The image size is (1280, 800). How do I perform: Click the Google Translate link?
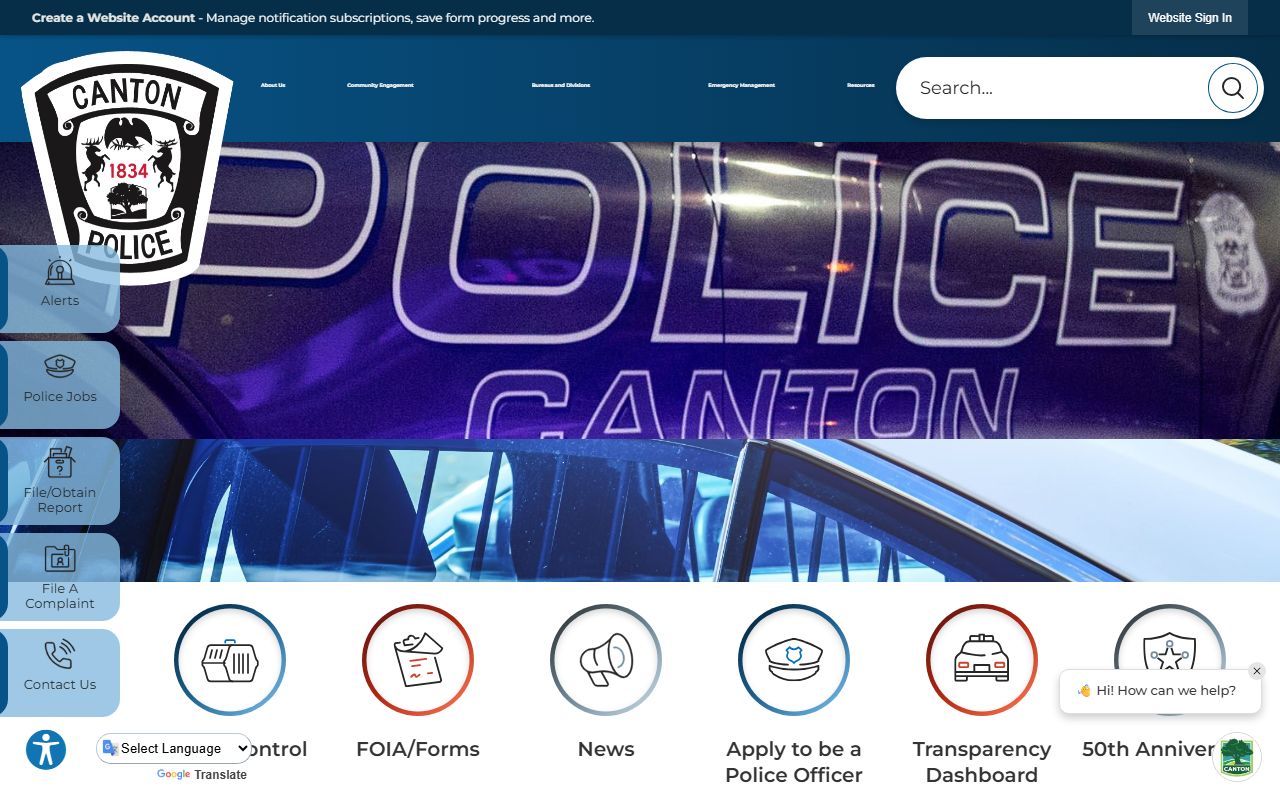point(201,775)
